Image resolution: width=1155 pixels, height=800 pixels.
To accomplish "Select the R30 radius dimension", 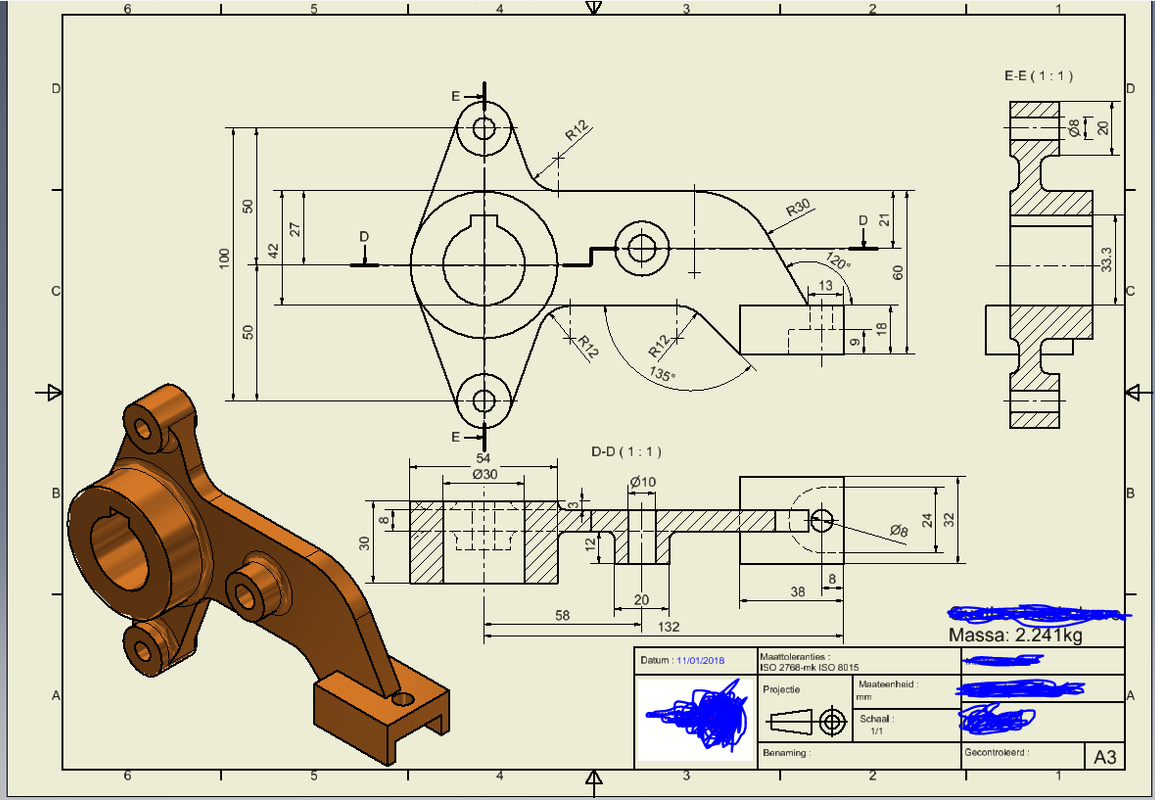I will click(x=798, y=208).
